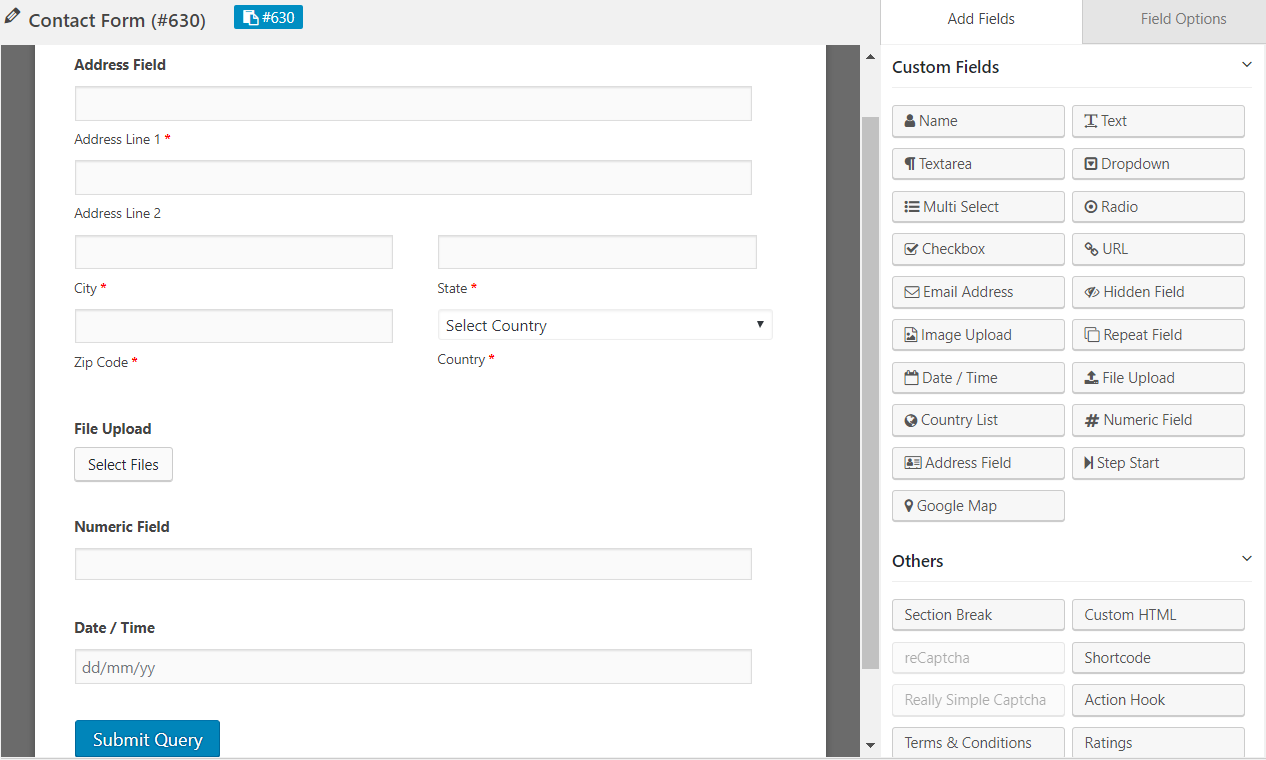Viewport: 1266px width, 760px height.
Task: Switch to the Field Options tab
Action: (1183, 19)
